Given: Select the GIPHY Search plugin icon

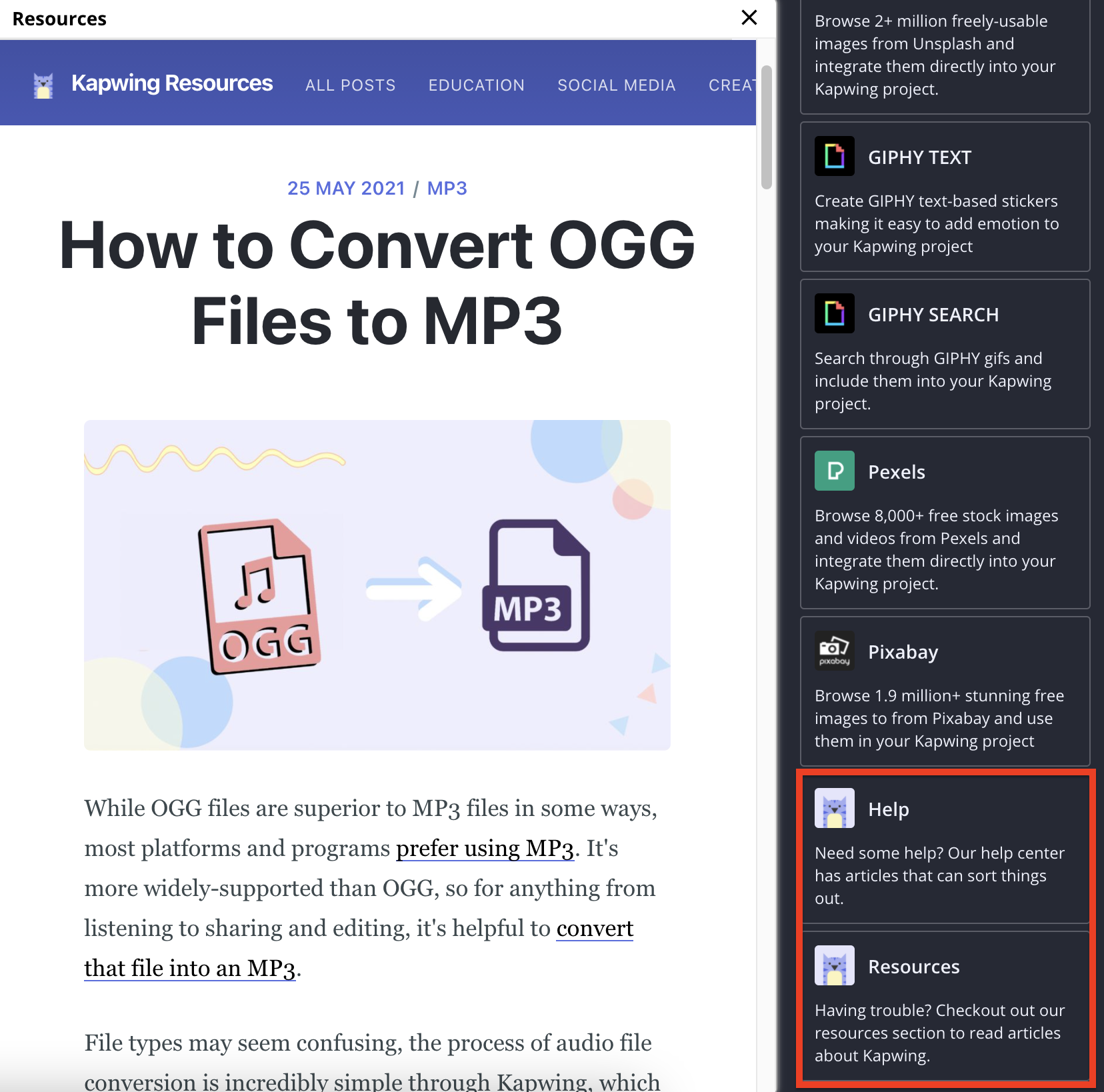Looking at the screenshot, I should [x=834, y=313].
